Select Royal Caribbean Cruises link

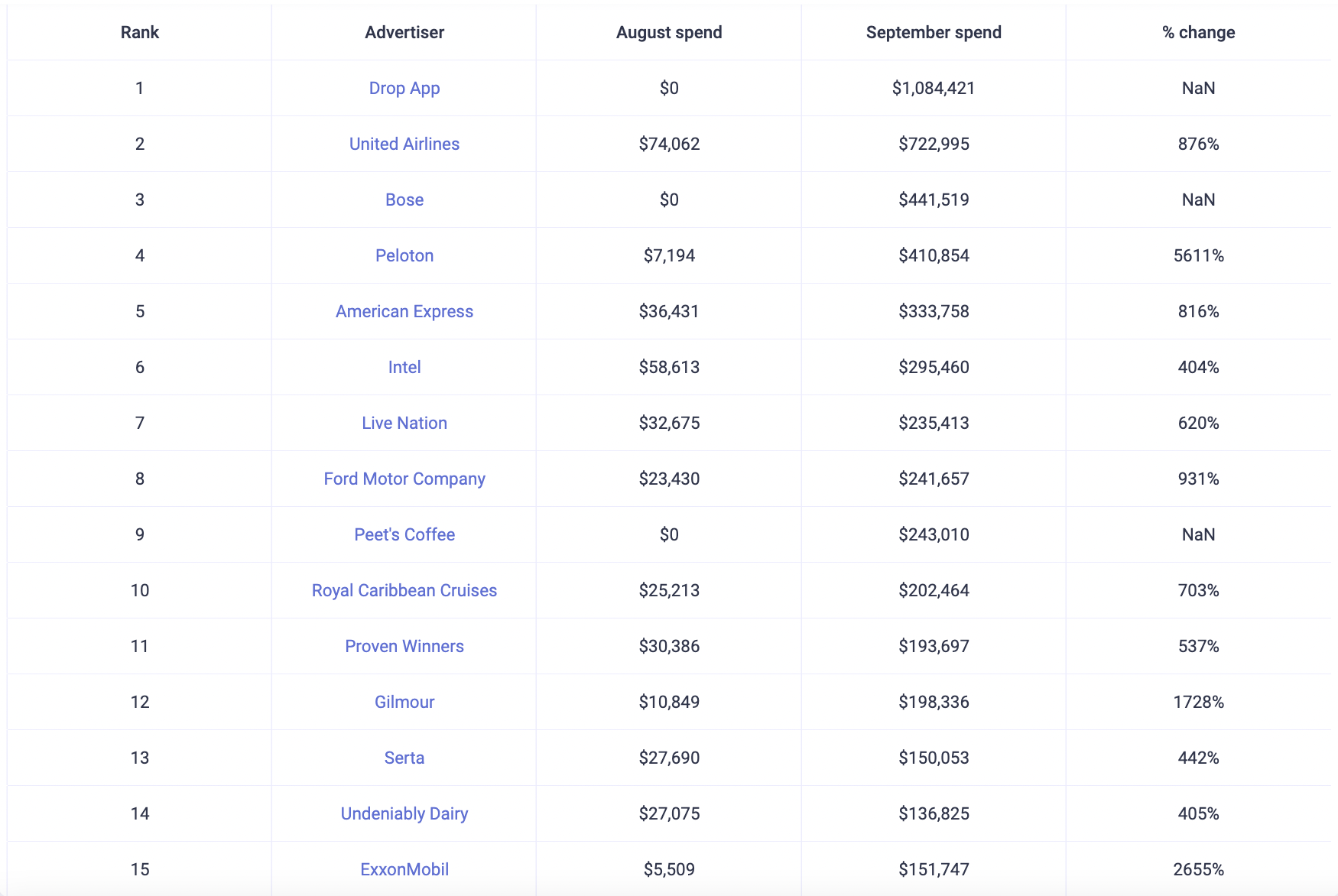[404, 590]
